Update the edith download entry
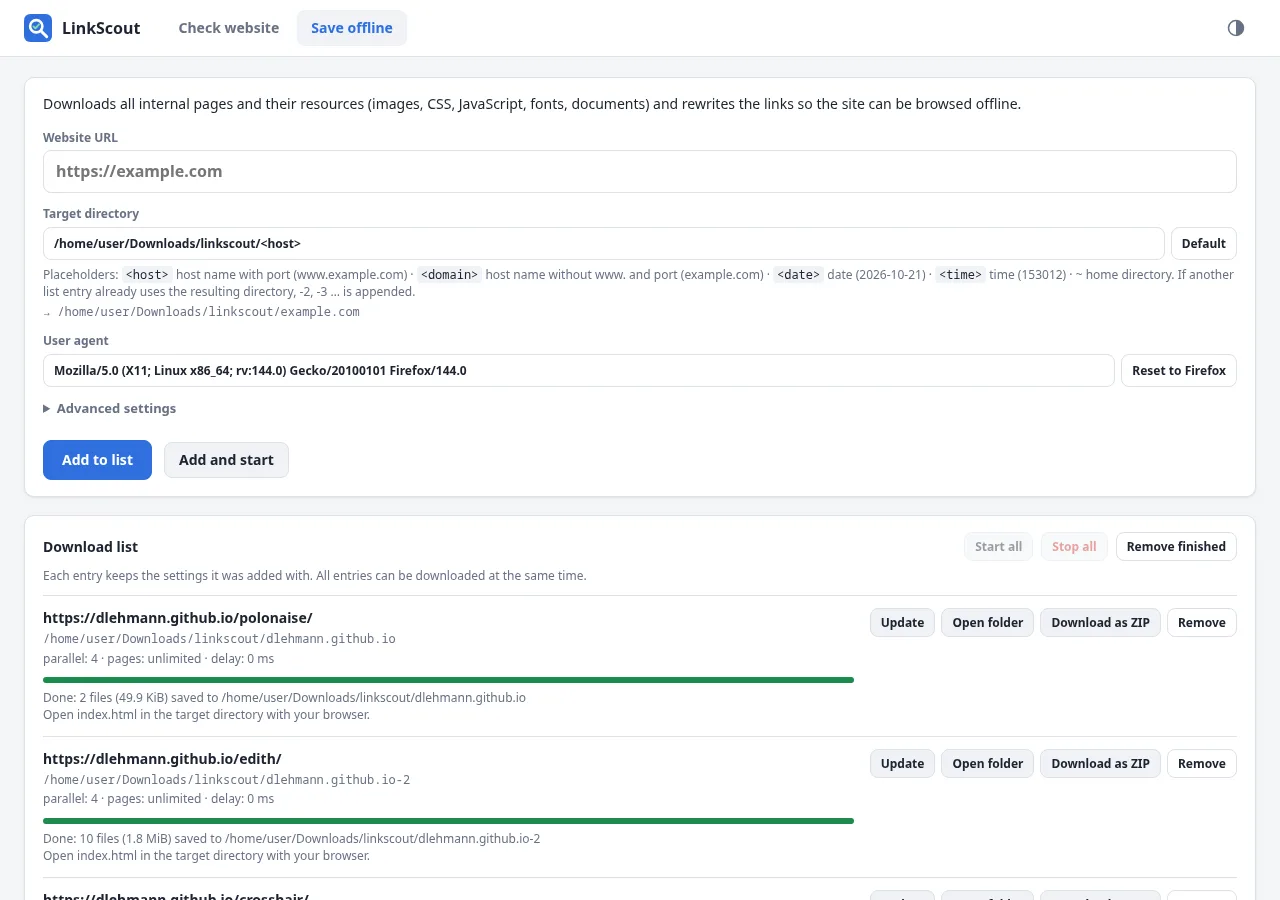1280x900 pixels. coord(902,764)
